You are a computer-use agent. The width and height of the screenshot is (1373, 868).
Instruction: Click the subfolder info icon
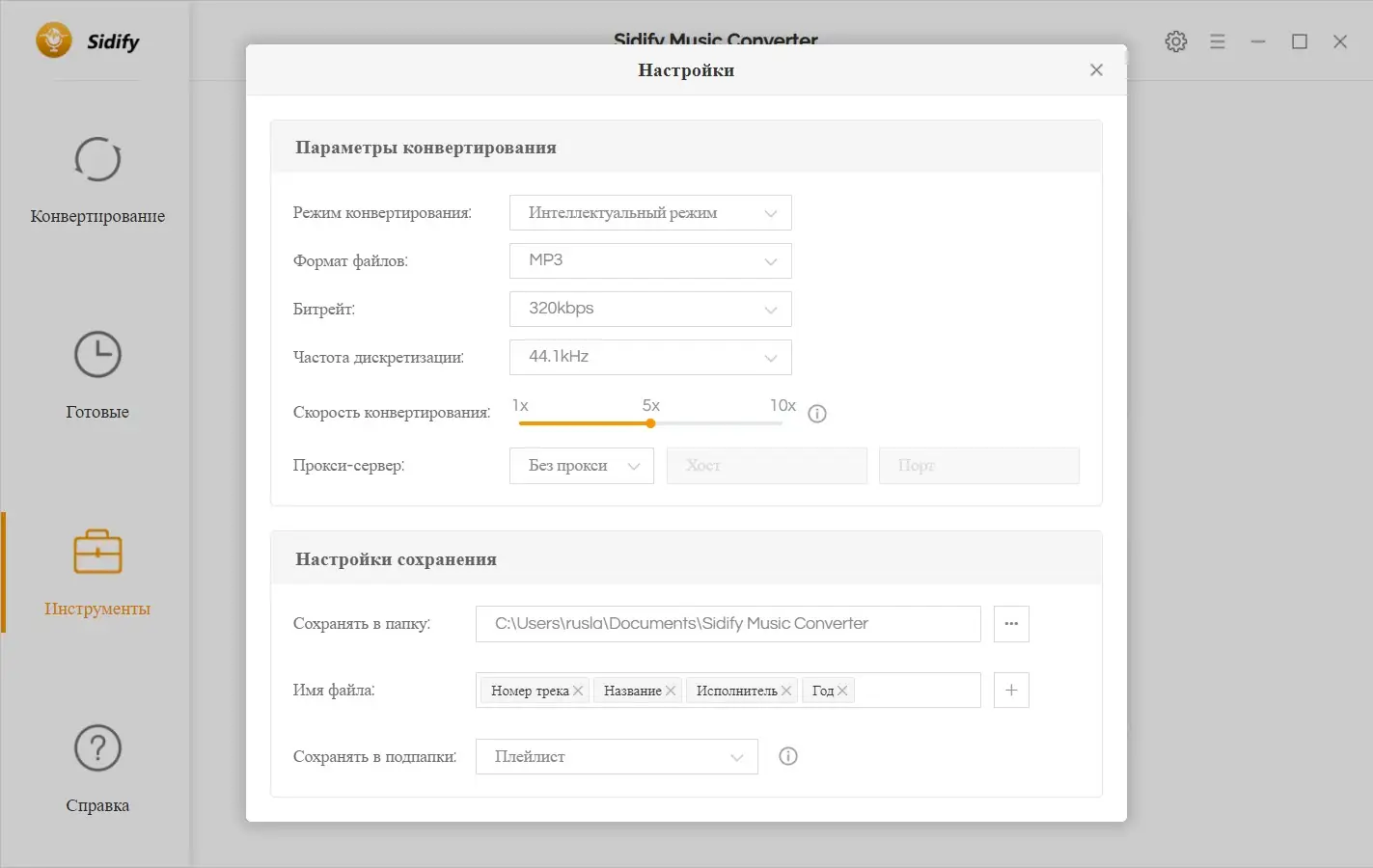pos(788,756)
